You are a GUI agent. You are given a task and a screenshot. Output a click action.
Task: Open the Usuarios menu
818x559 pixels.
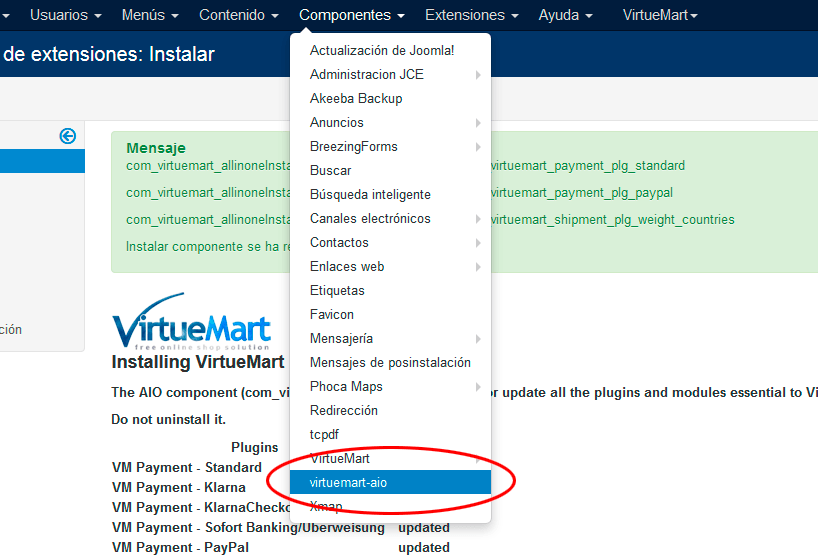[x=65, y=15]
